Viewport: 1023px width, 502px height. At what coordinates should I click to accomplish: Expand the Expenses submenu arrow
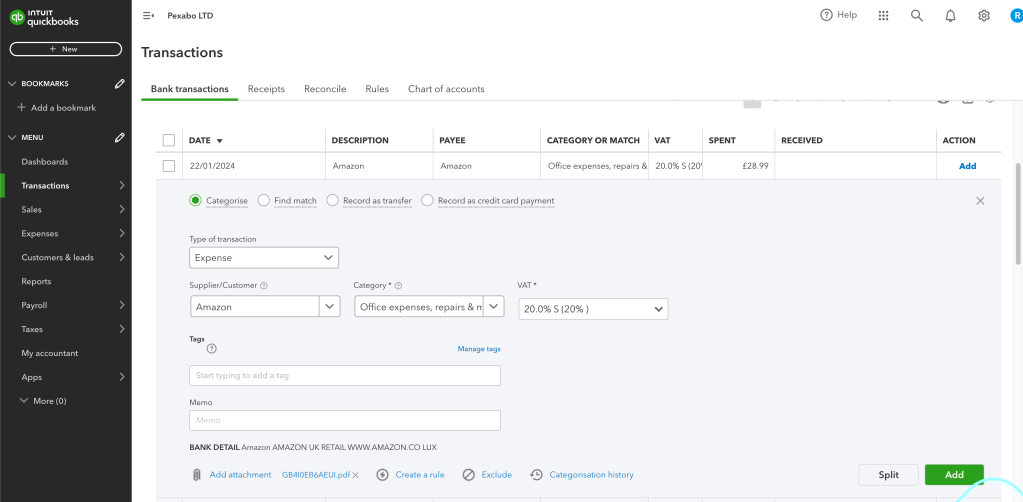pyautogui.click(x=121, y=233)
